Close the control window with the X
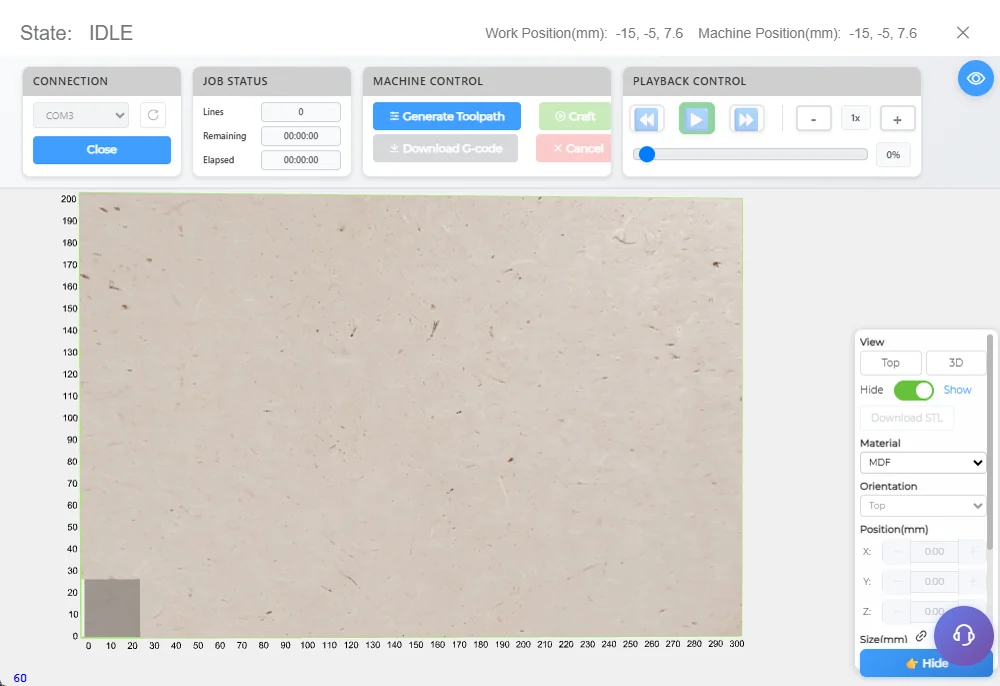The image size is (1000, 686). pyautogui.click(x=963, y=33)
